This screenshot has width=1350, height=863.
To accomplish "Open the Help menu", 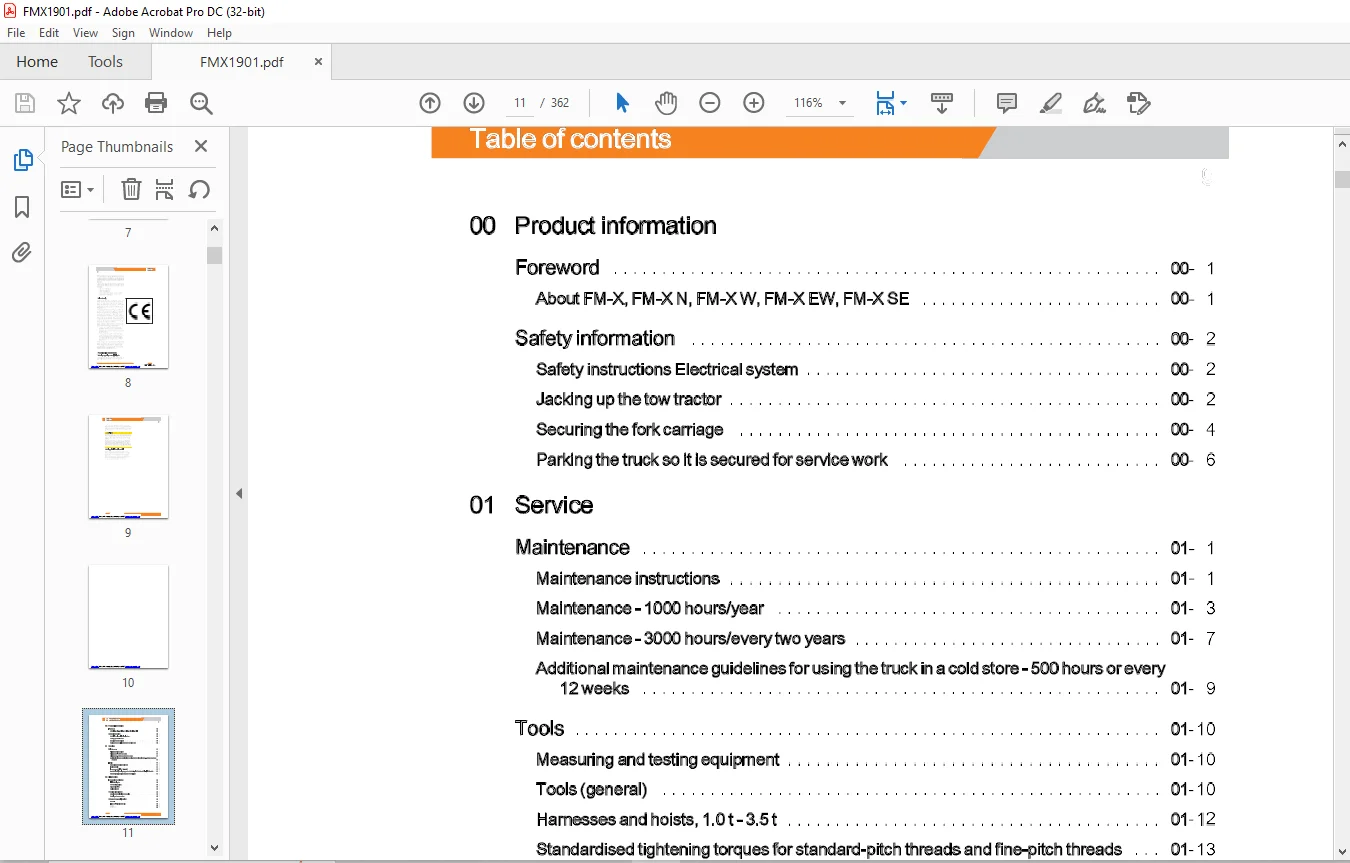I will point(219,33).
